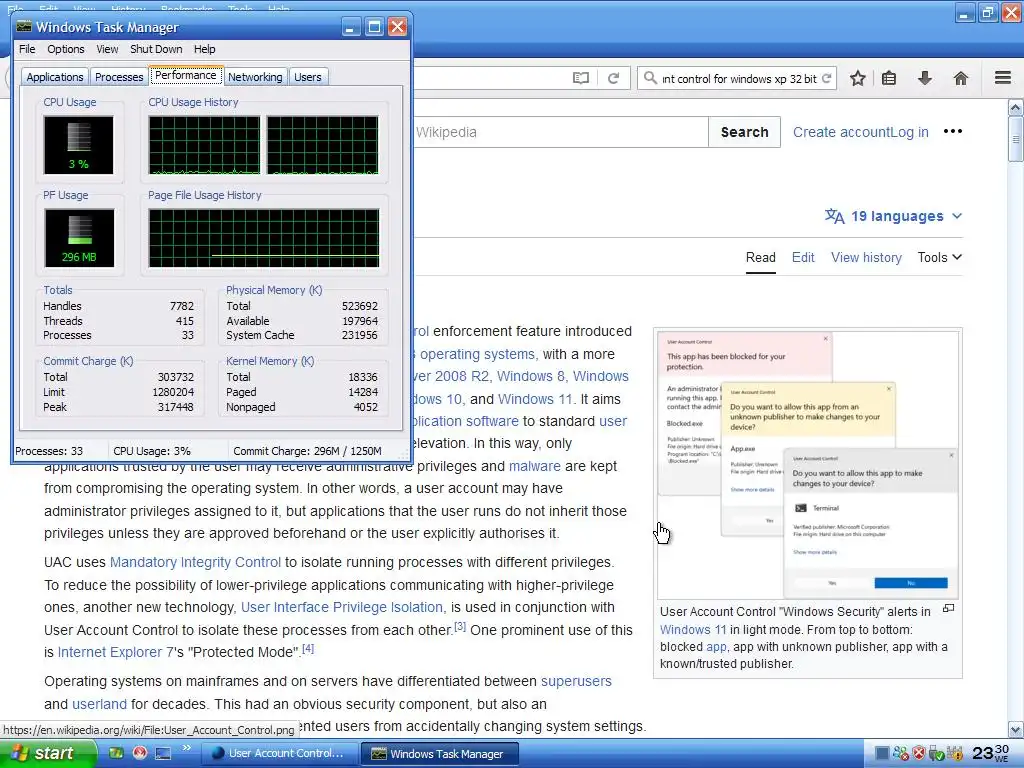Click the Windows Task Manager taskbar button
1024x768 pixels.
[440, 754]
